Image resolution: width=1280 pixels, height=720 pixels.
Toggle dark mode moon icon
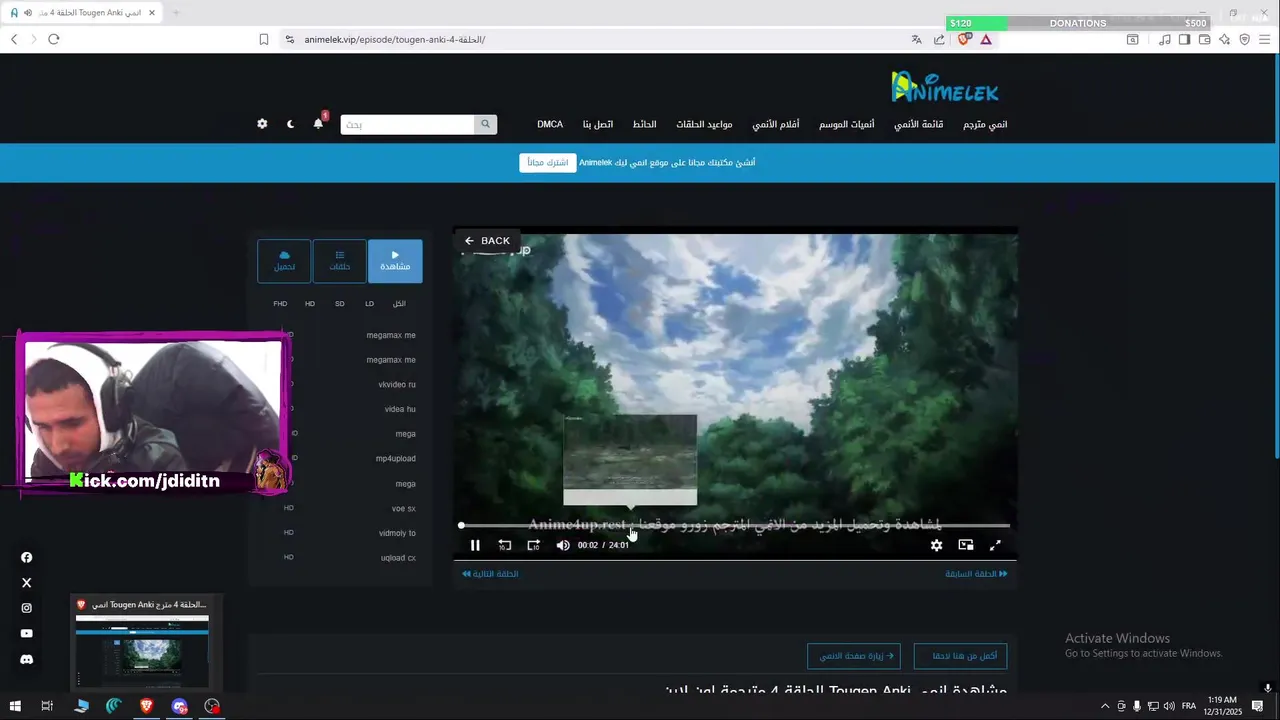(x=290, y=124)
